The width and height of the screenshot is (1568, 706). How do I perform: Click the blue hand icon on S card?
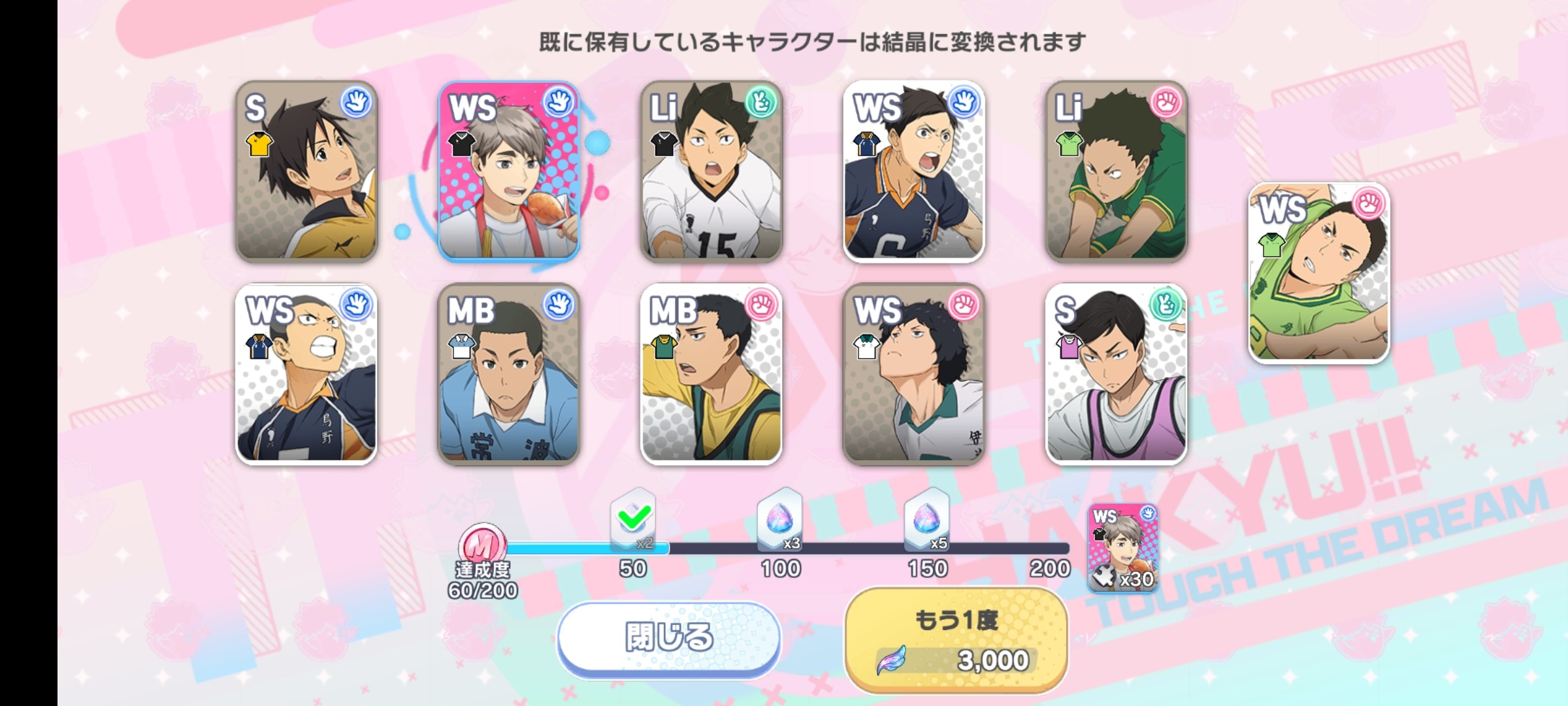tap(357, 103)
